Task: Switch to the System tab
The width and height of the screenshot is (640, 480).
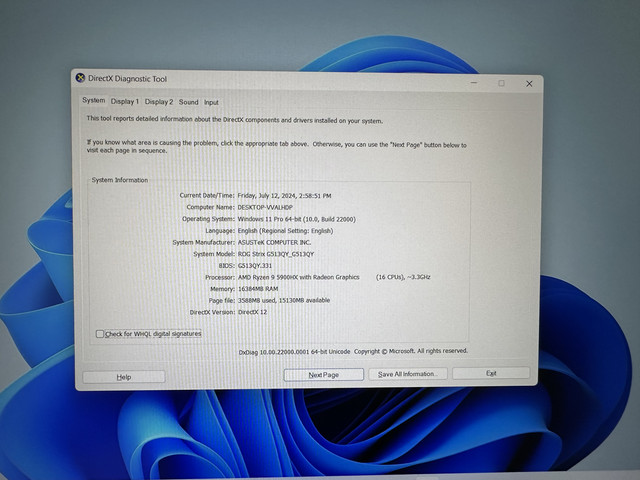Action: [x=93, y=100]
